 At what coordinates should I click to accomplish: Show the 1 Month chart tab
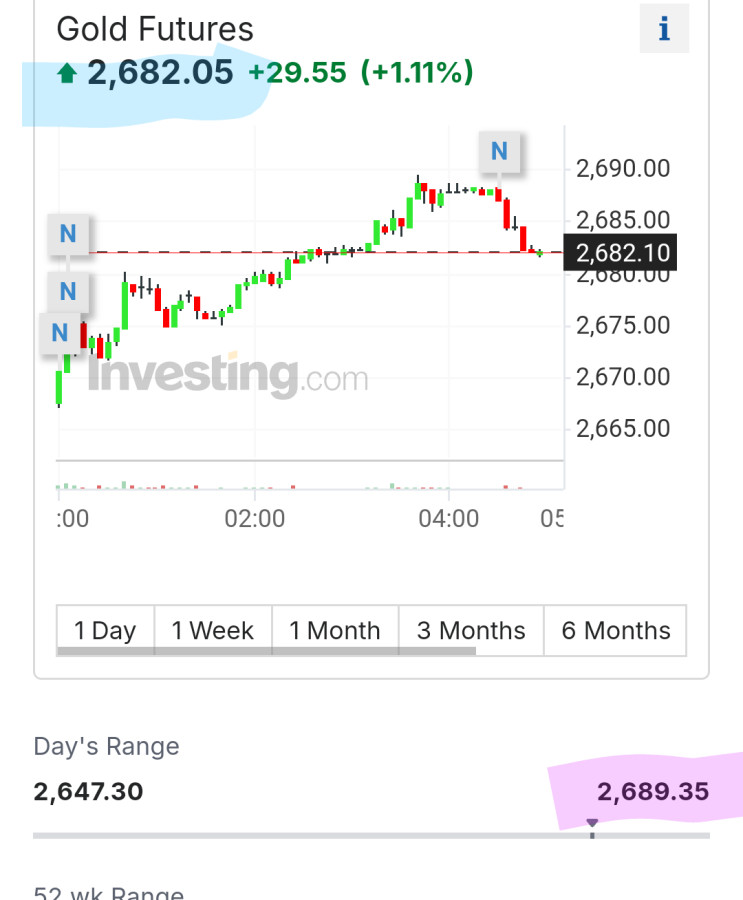335,630
